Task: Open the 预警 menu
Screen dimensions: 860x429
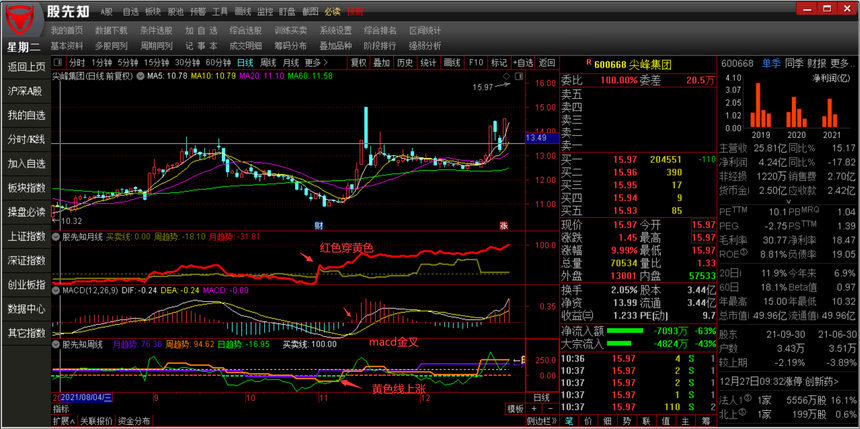Action: tap(198, 11)
